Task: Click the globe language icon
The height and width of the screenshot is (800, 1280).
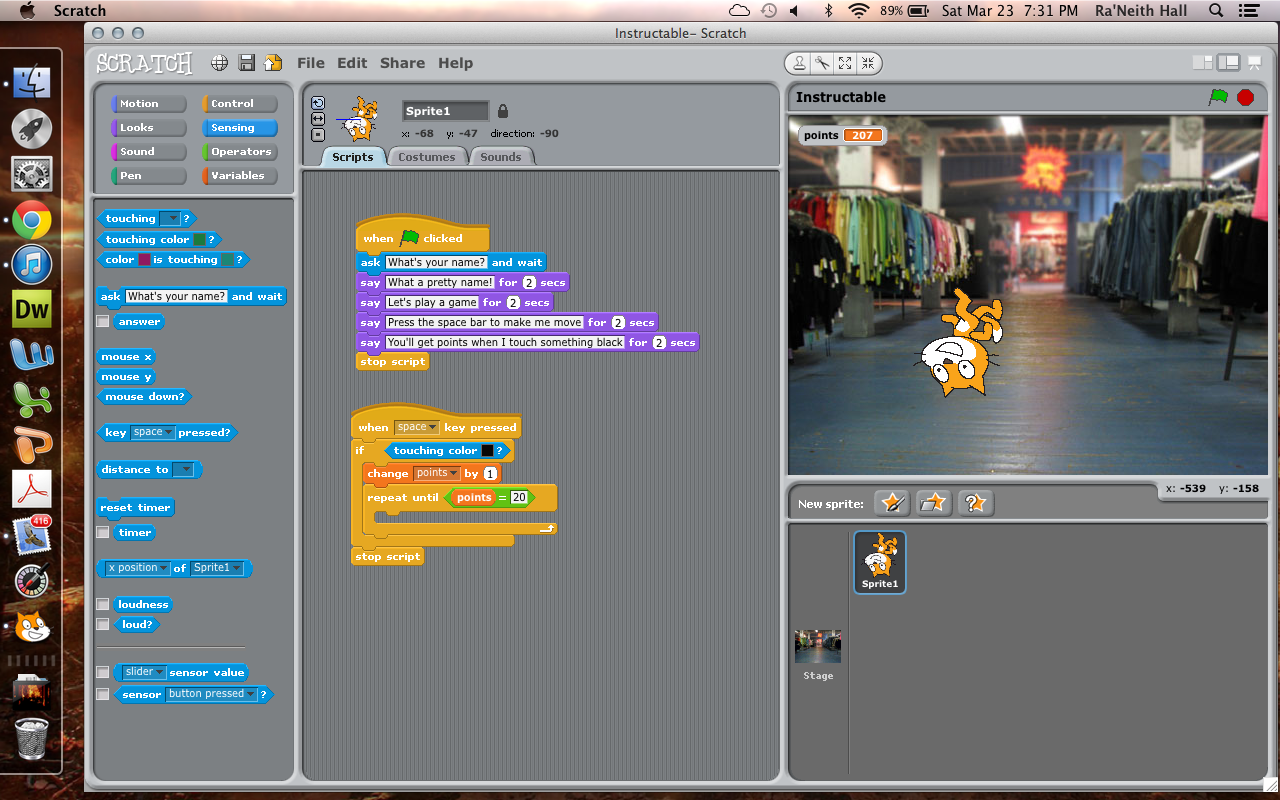Action: click(219, 63)
